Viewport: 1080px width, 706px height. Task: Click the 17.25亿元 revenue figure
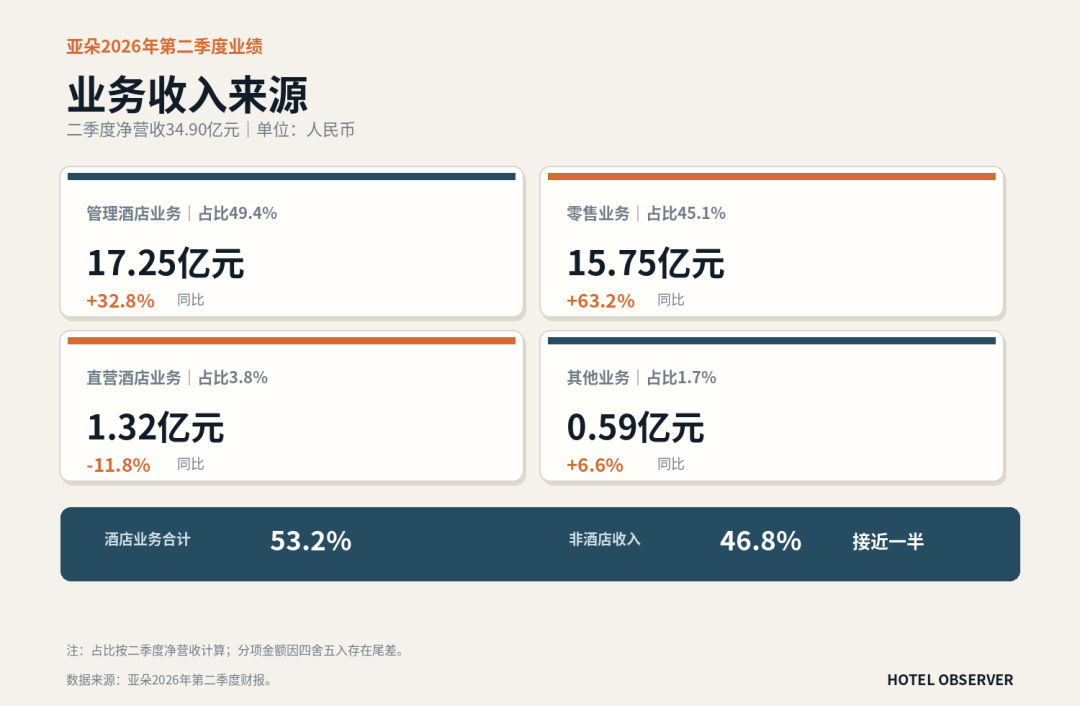click(165, 263)
